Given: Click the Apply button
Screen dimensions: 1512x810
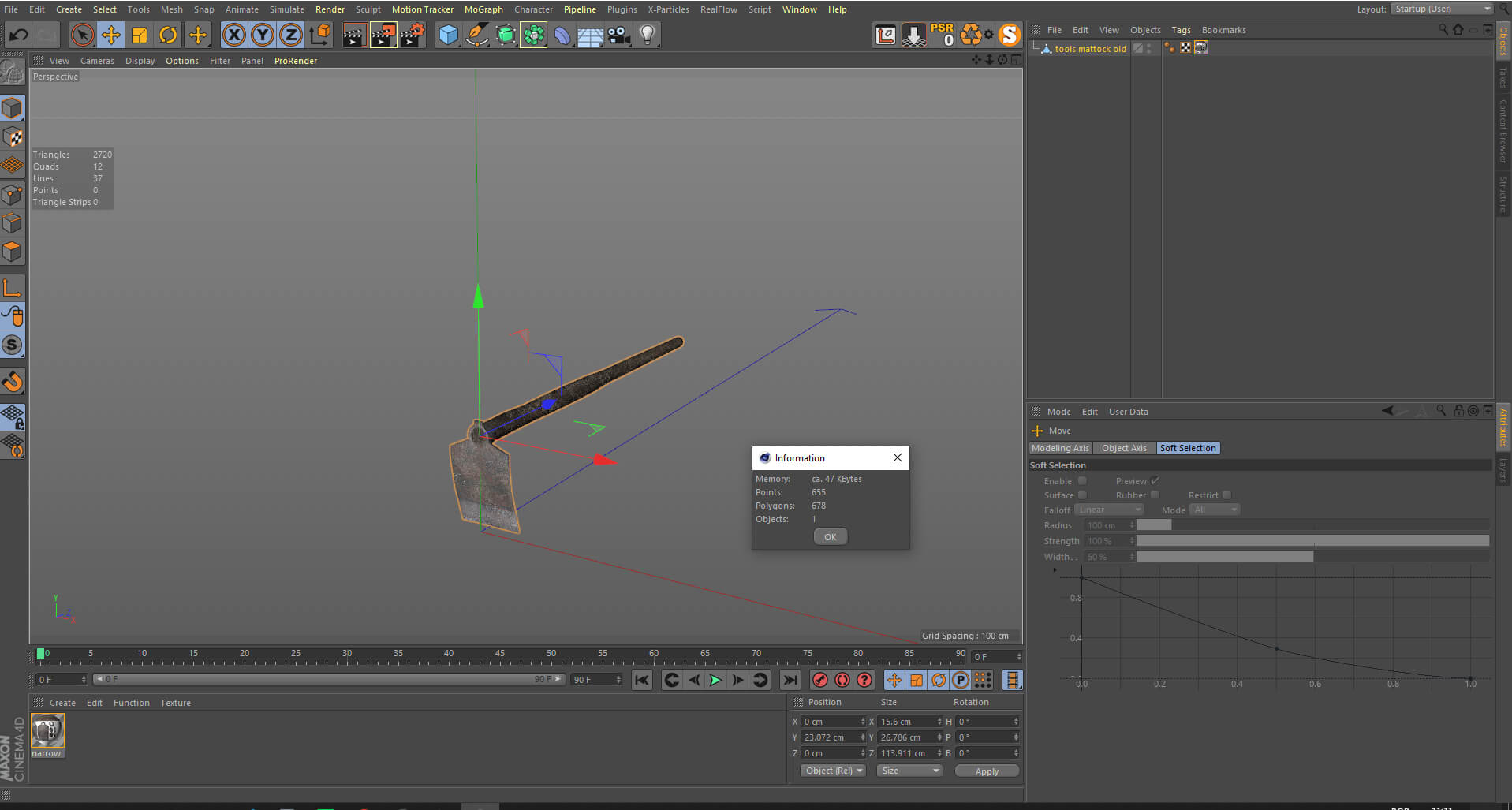Looking at the screenshot, I should click(987, 771).
